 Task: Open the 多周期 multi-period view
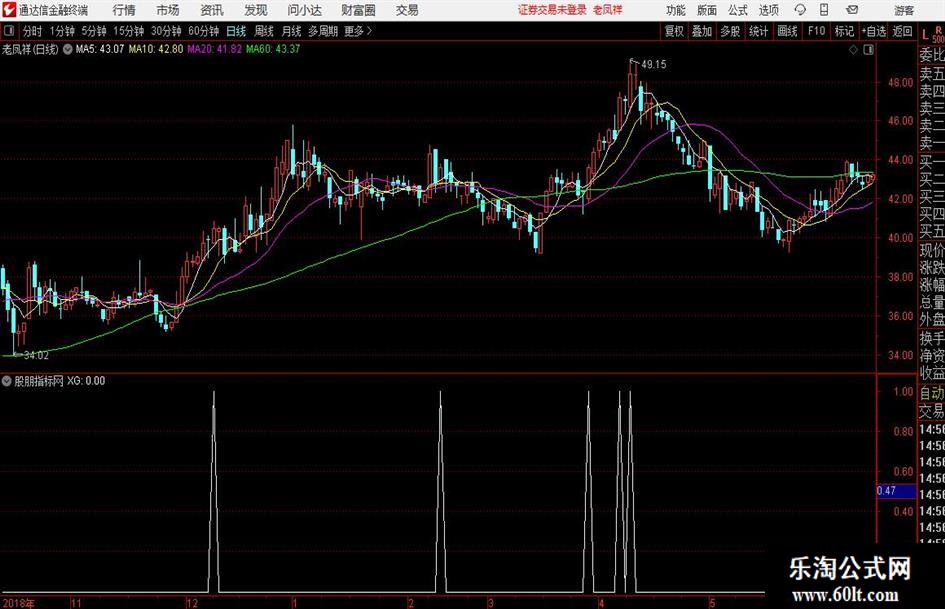pyautogui.click(x=323, y=31)
